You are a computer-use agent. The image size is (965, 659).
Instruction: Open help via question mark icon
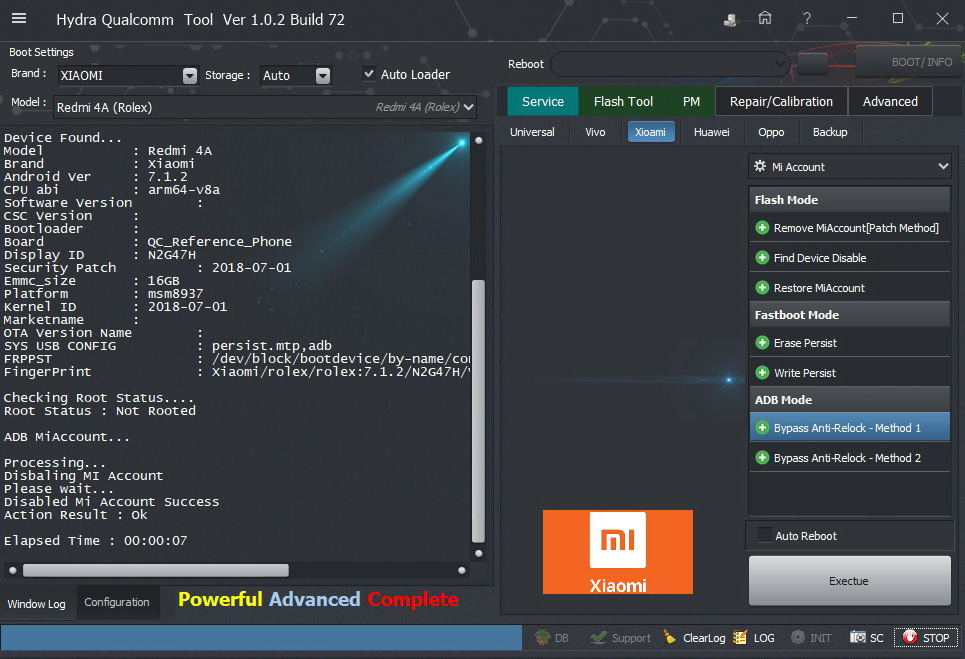[x=806, y=19]
